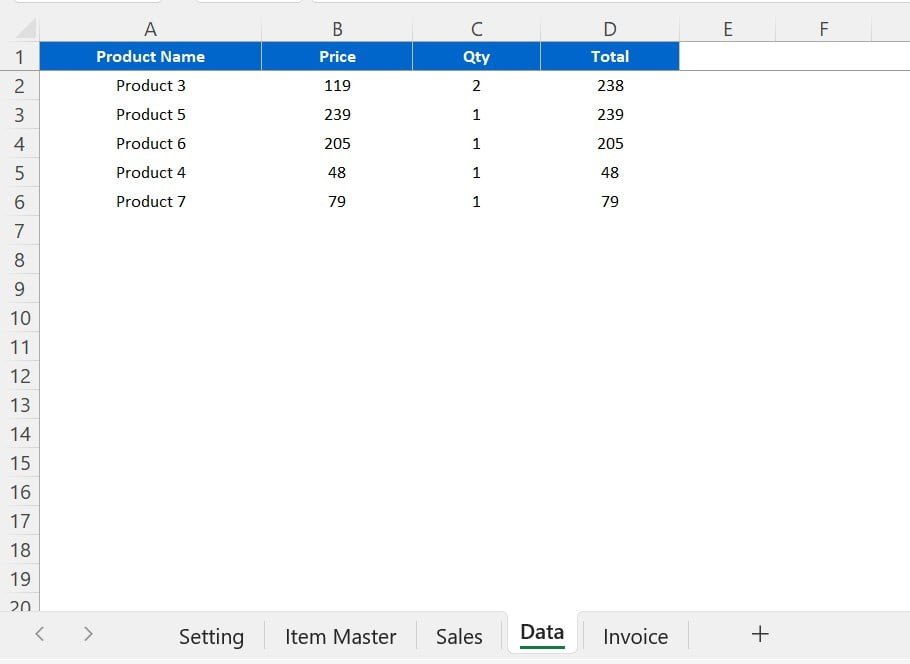
Task: Select Price cell in Product 7 row
Action: tap(337, 201)
